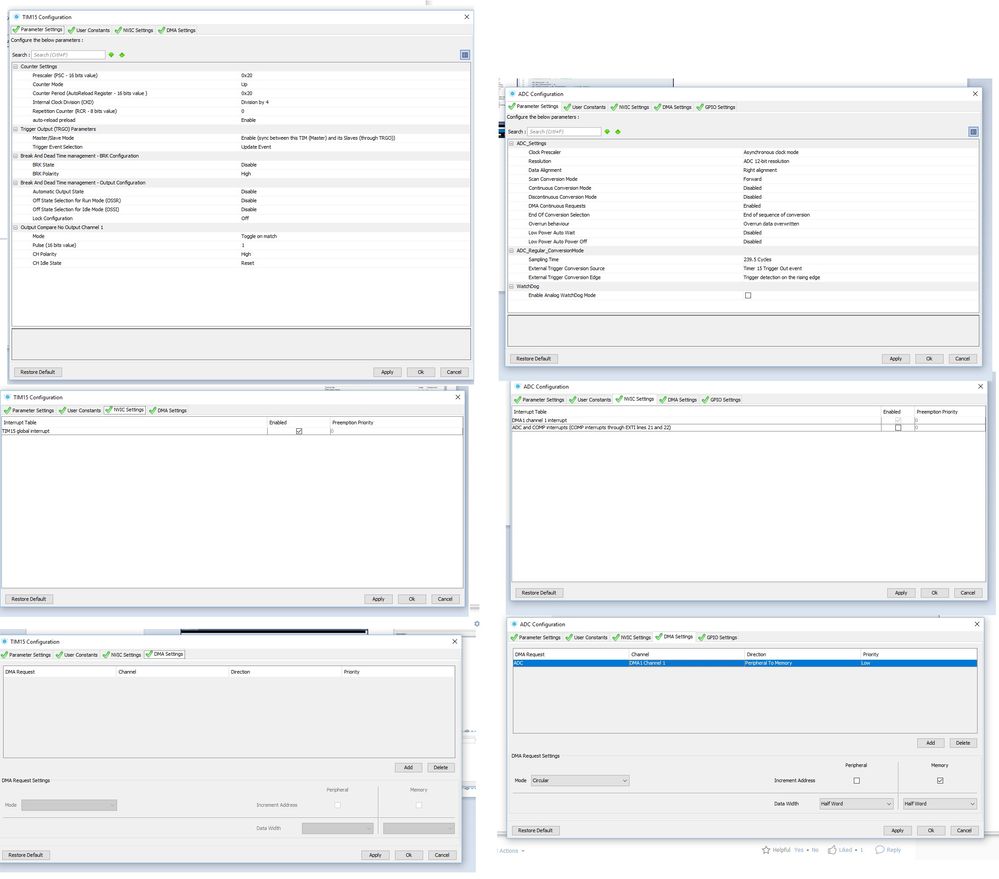Click Ok in ADC_Settings parameter window
The width and height of the screenshot is (999, 879).
[929, 359]
